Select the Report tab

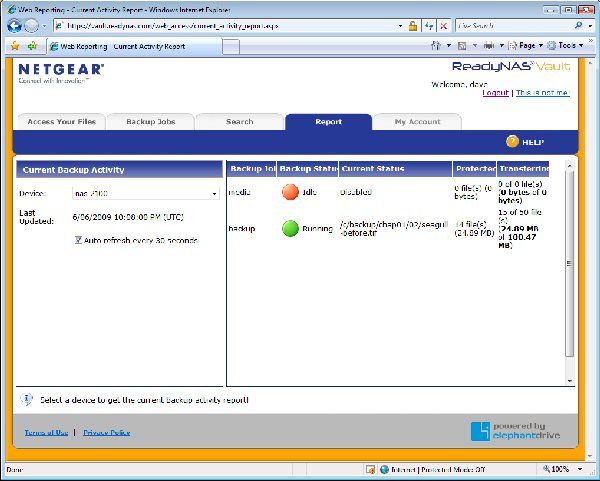pos(328,122)
